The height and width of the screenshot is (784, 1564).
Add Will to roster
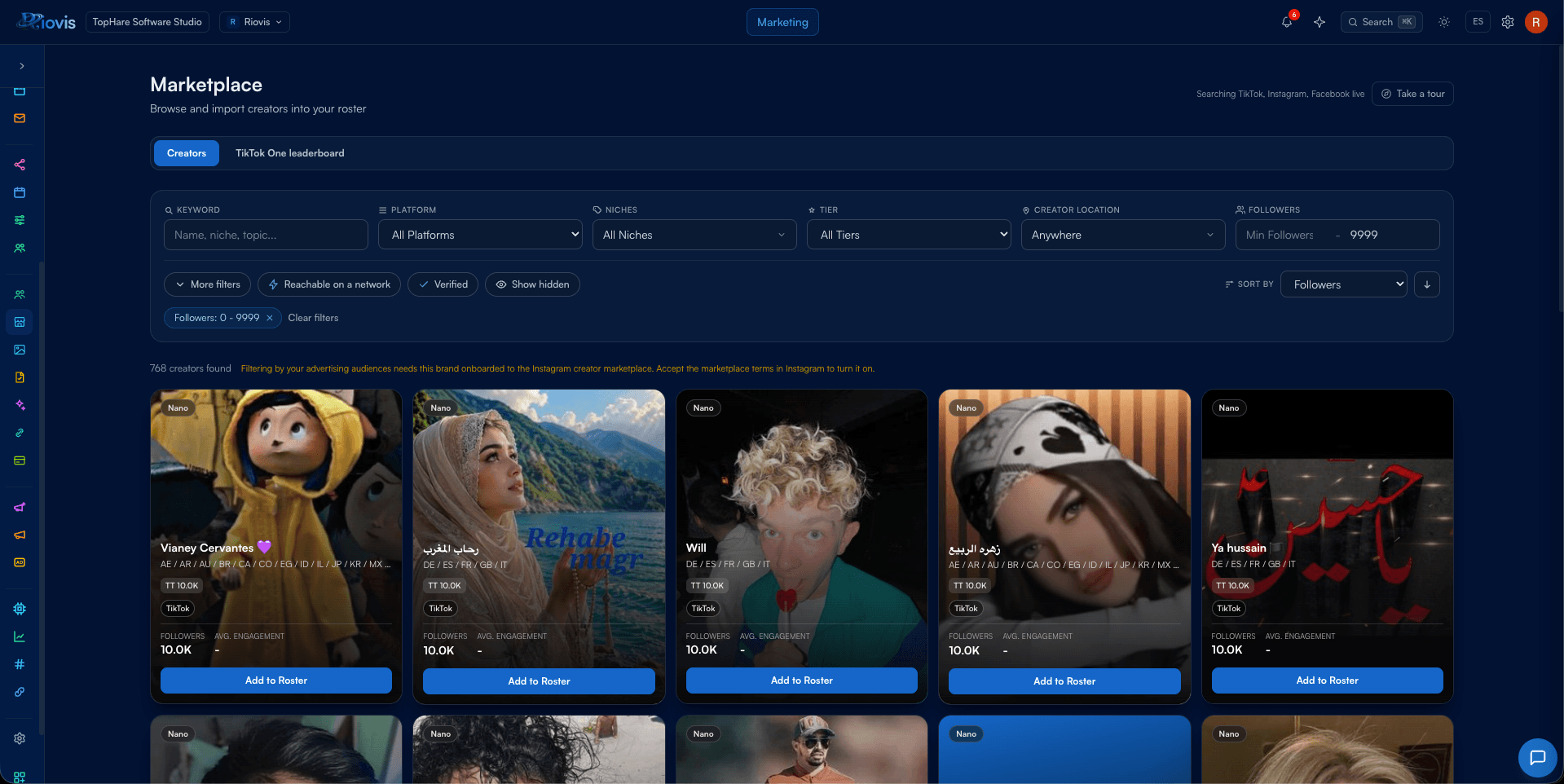(x=802, y=680)
